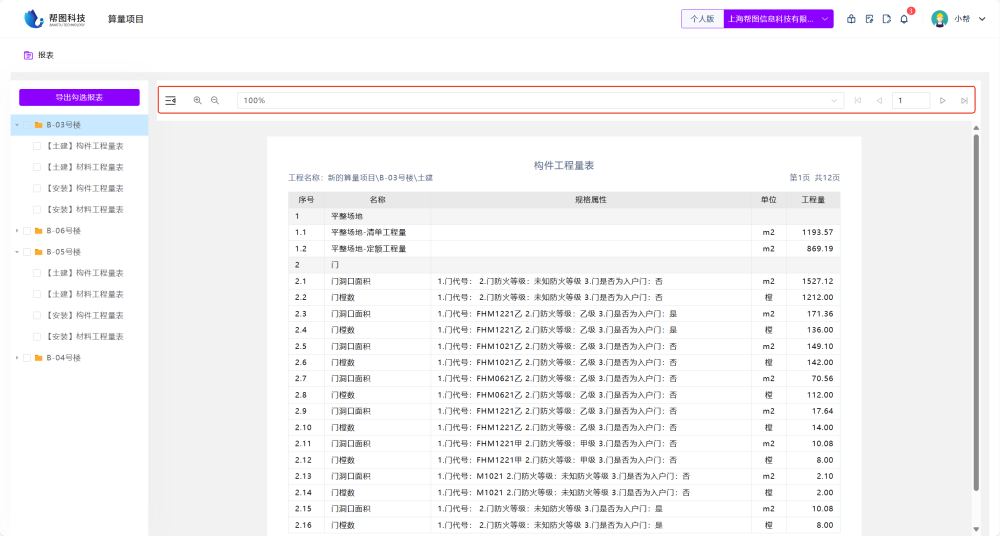
Task: Expand the B-04号楼 tree node
Action: (x=17, y=357)
